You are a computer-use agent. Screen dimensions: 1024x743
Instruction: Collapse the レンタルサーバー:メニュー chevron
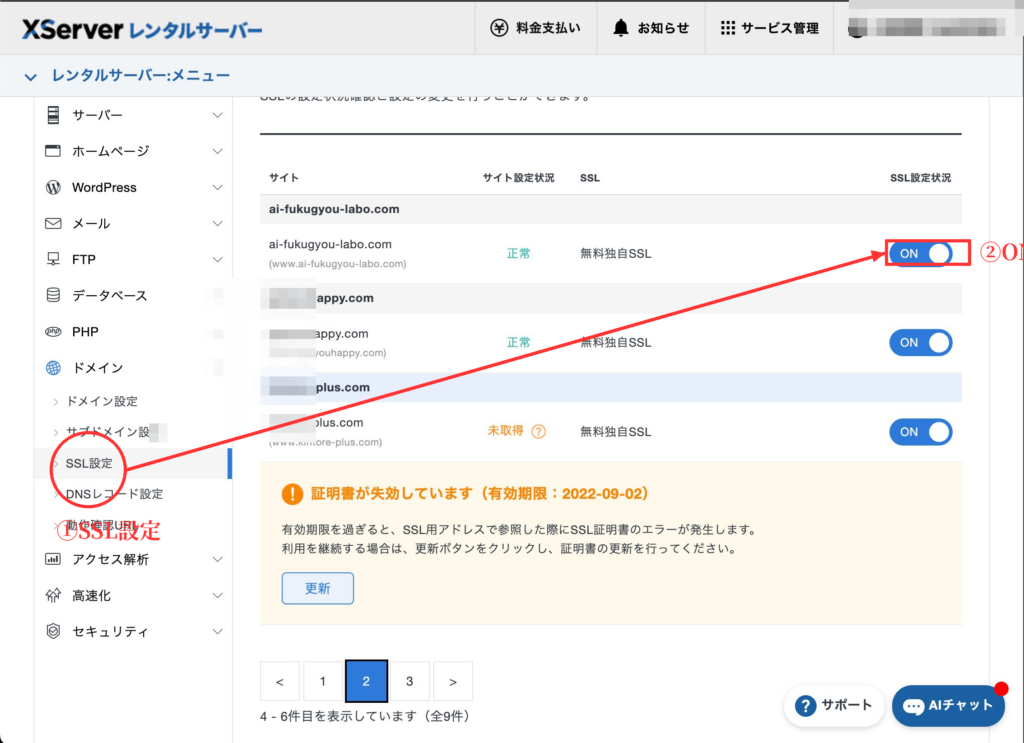point(30,76)
